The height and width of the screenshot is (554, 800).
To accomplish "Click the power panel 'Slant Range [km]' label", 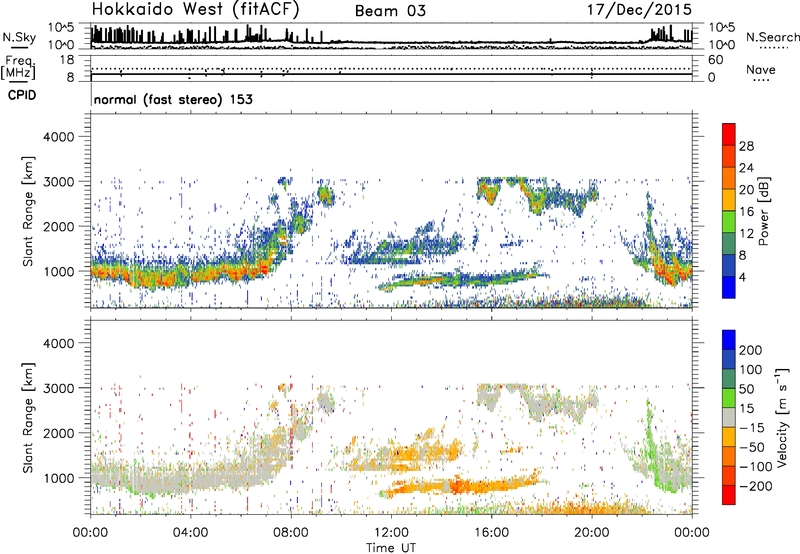I will [28, 211].
